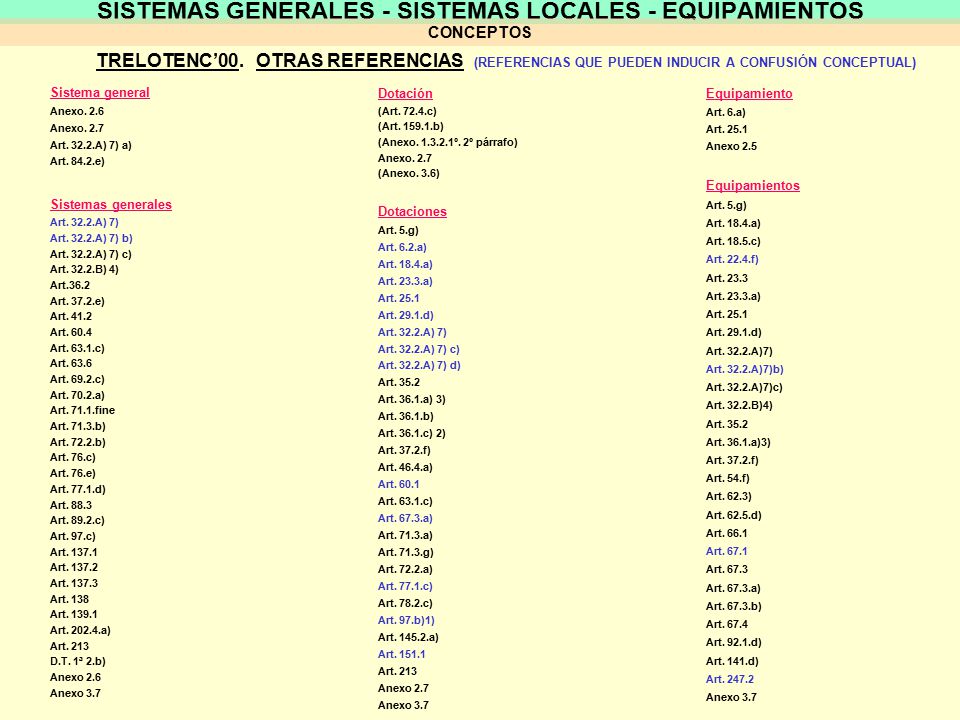The height and width of the screenshot is (720, 960).
Task: Select the TRELOTENC'00 title text
Action: (x=167, y=61)
